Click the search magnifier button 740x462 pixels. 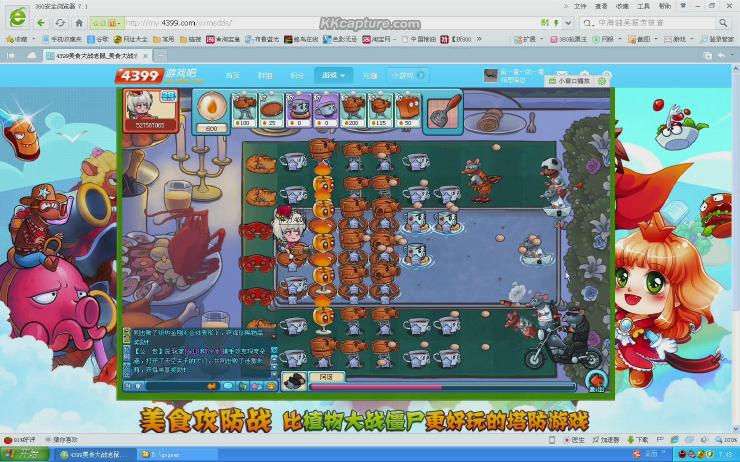tap(723, 23)
